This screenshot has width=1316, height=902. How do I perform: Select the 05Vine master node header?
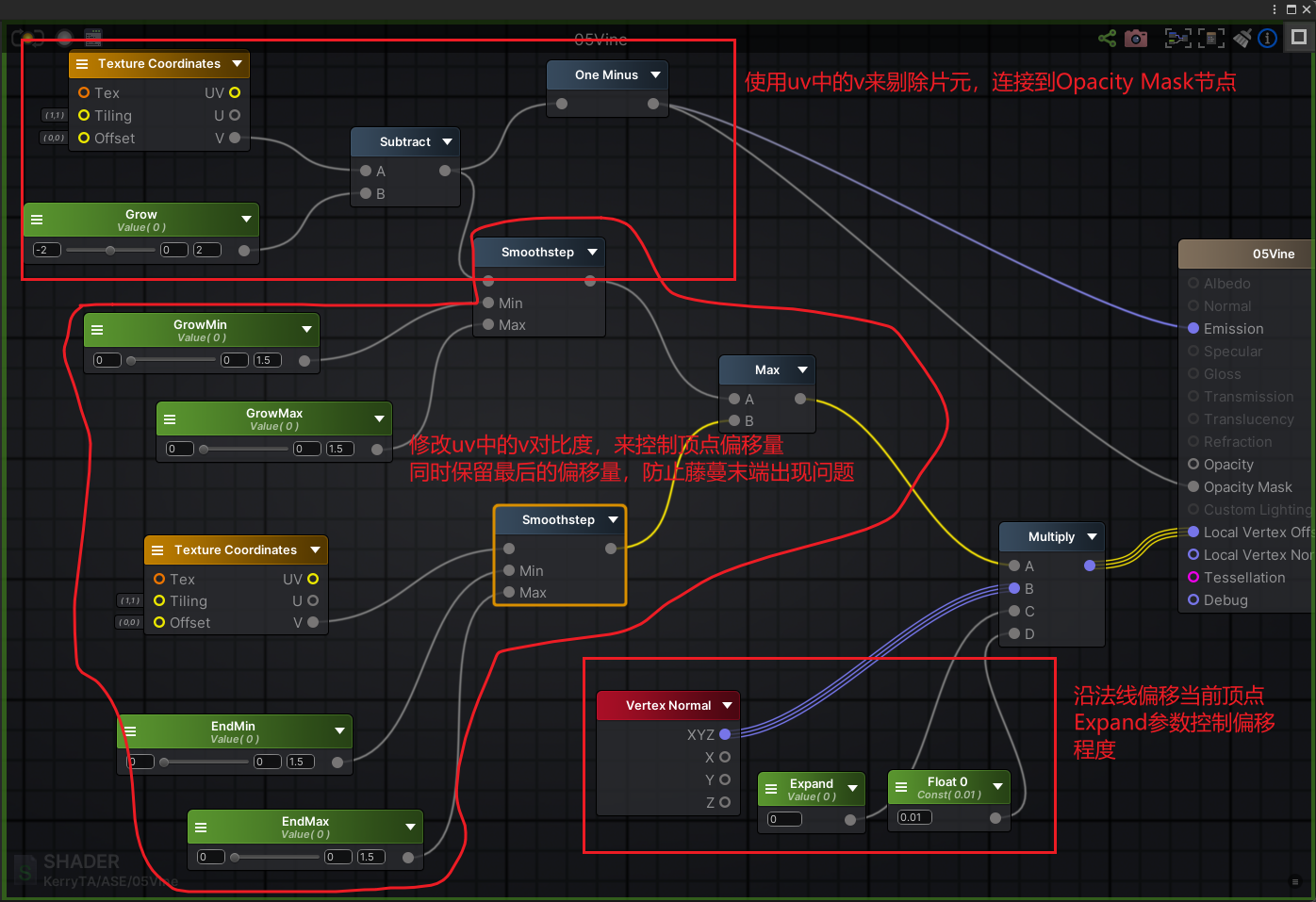click(x=1246, y=254)
